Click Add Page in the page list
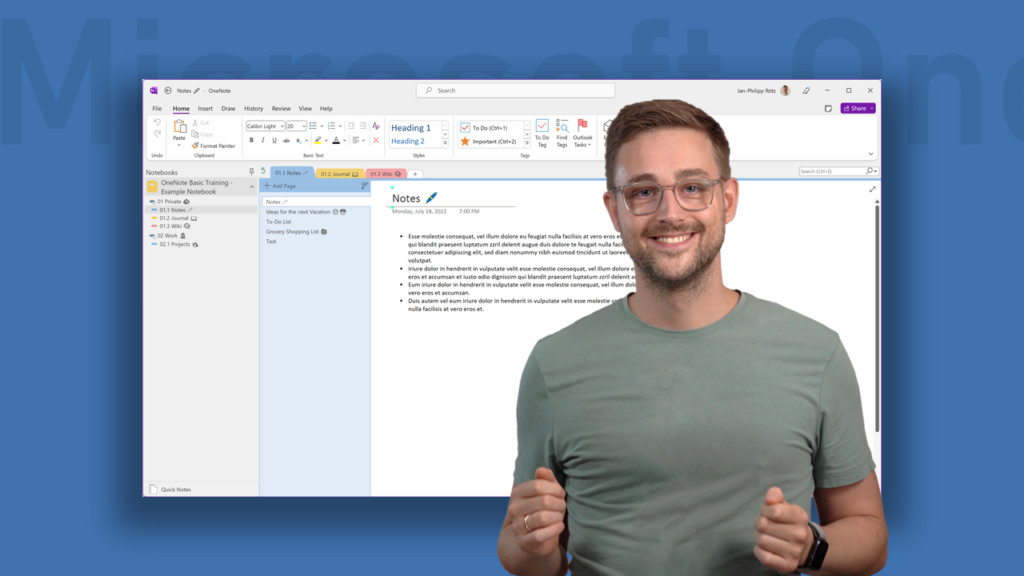Screen dimensions: 1024x576 click(280, 186)
